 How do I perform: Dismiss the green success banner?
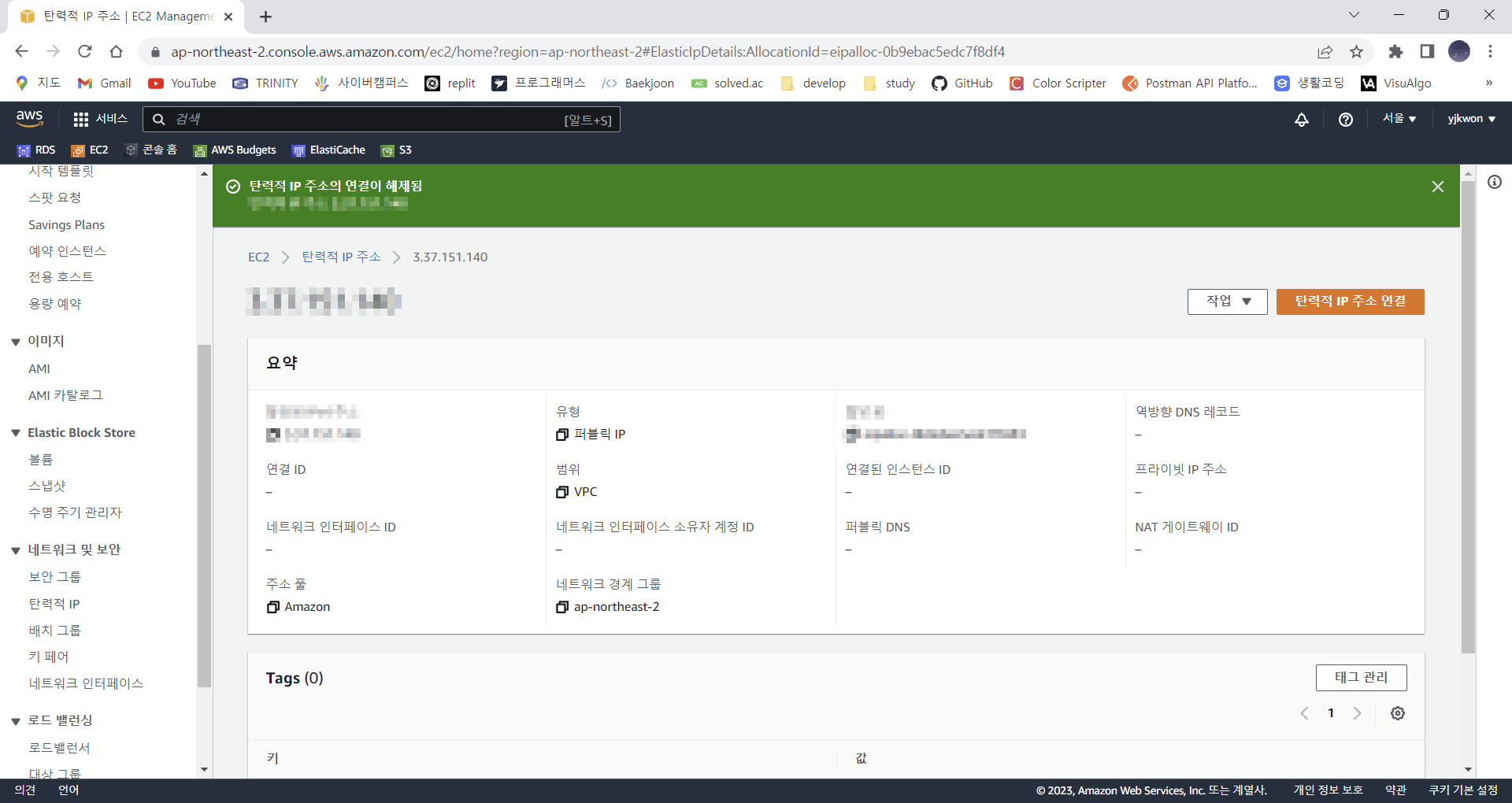tap(1438, 187)
